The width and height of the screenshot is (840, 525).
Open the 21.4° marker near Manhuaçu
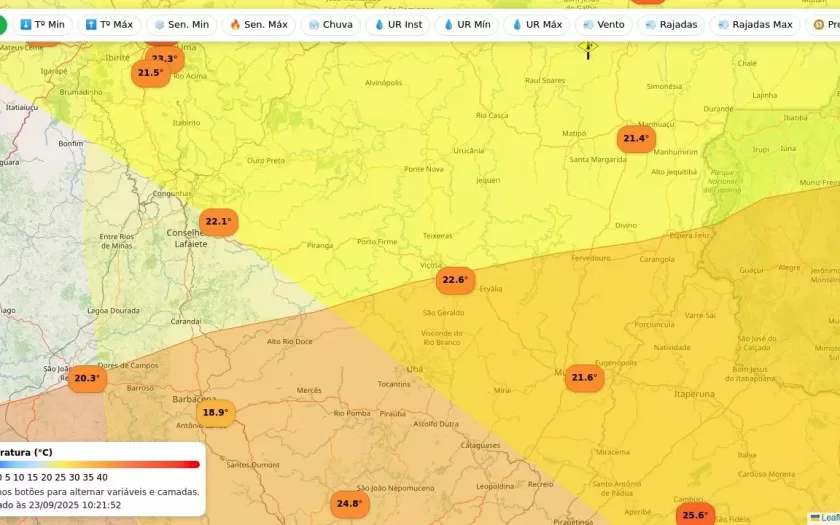635,139
